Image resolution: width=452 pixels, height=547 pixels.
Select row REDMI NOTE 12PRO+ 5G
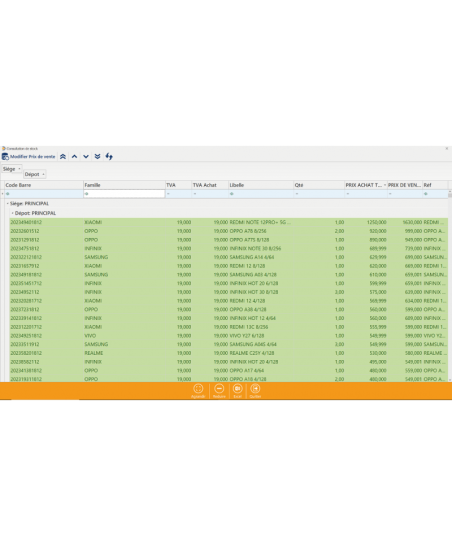pyautogui.click(x=228, y=222)
